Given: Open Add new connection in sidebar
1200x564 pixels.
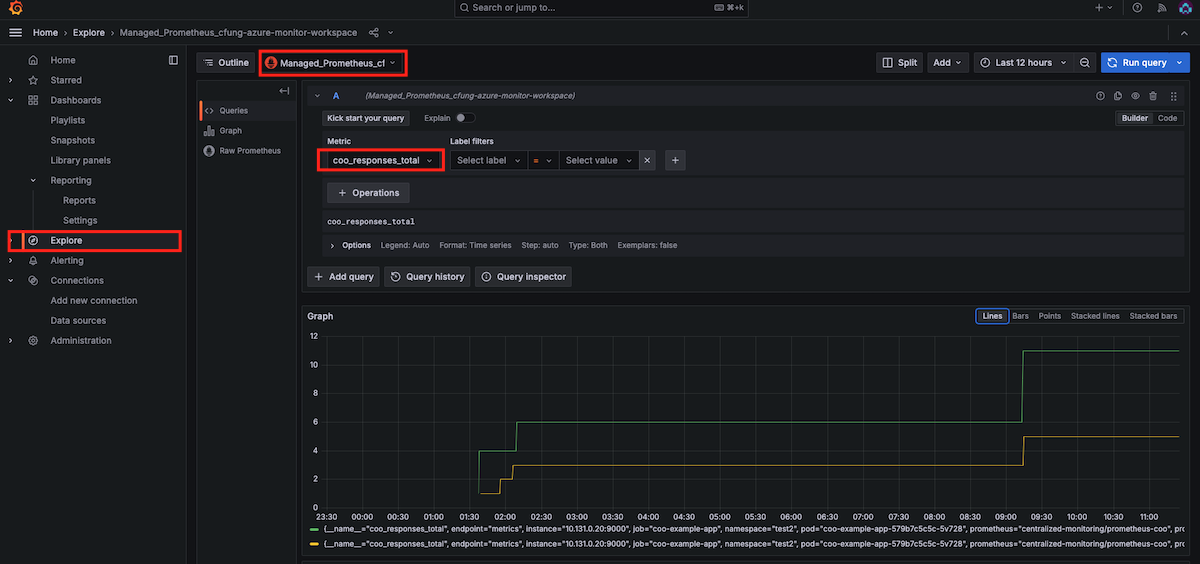Looking at the screenshot, I should coord(94,300).
